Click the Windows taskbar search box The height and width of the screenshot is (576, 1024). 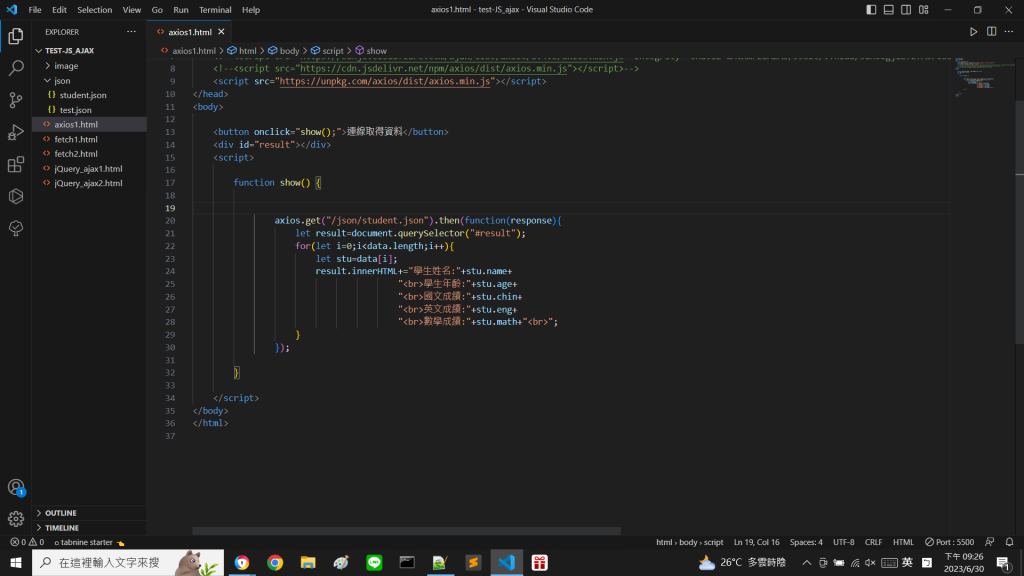click(x=128, y=562)
